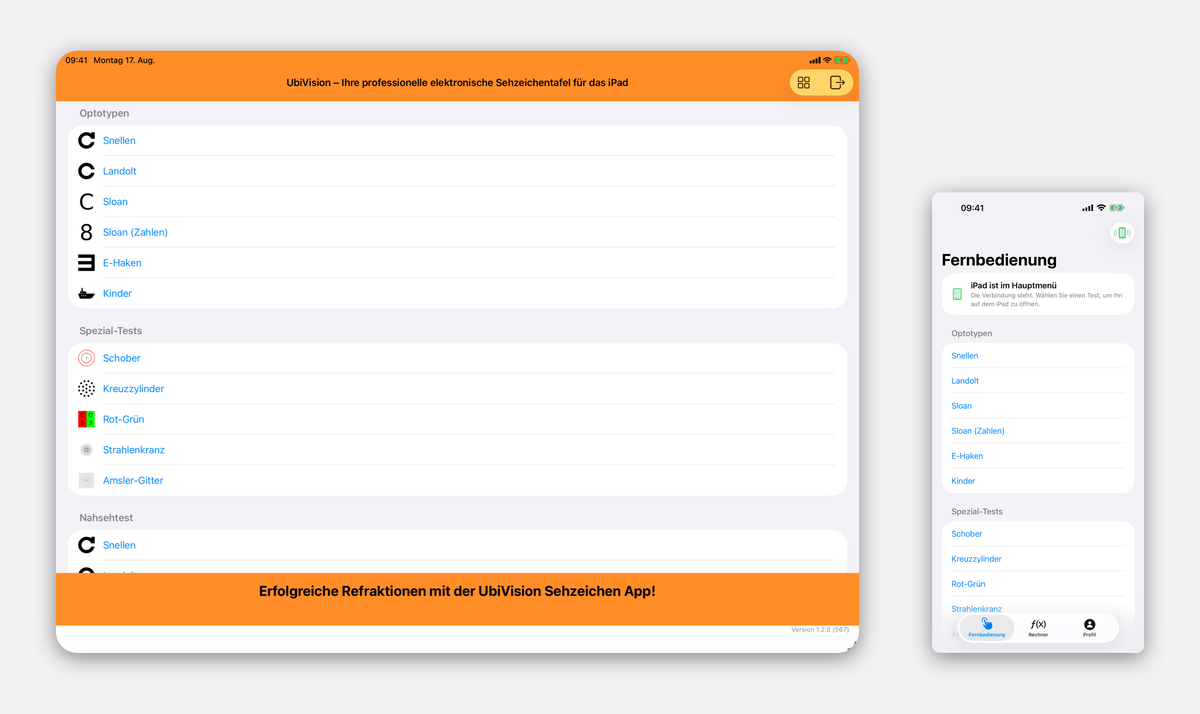
Task: Open Amsler-Gitter test on the iPad
Action: pos(457,481)
